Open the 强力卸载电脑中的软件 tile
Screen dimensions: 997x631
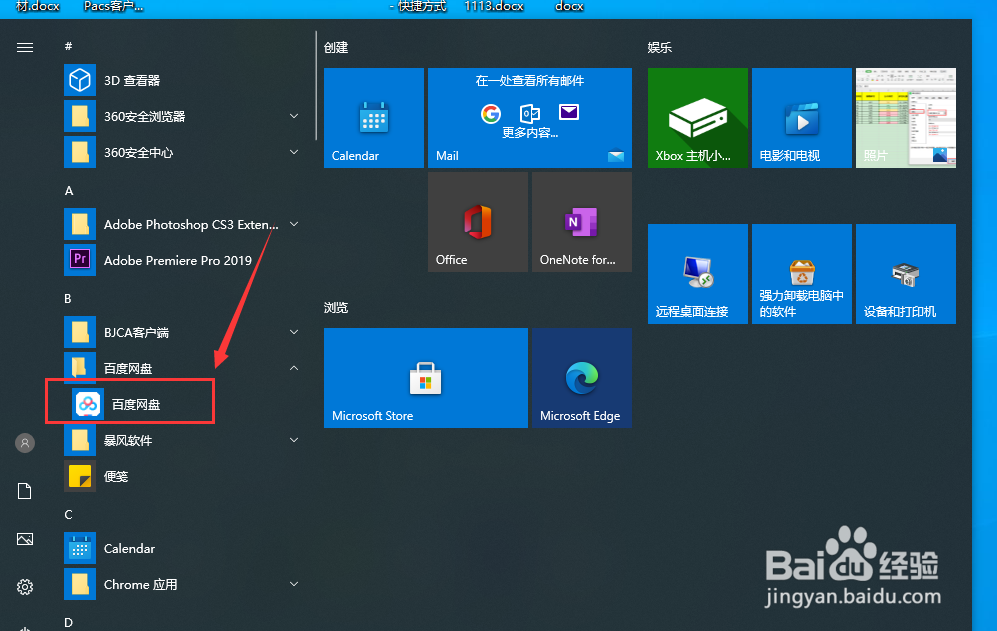(x=802, y=274)
